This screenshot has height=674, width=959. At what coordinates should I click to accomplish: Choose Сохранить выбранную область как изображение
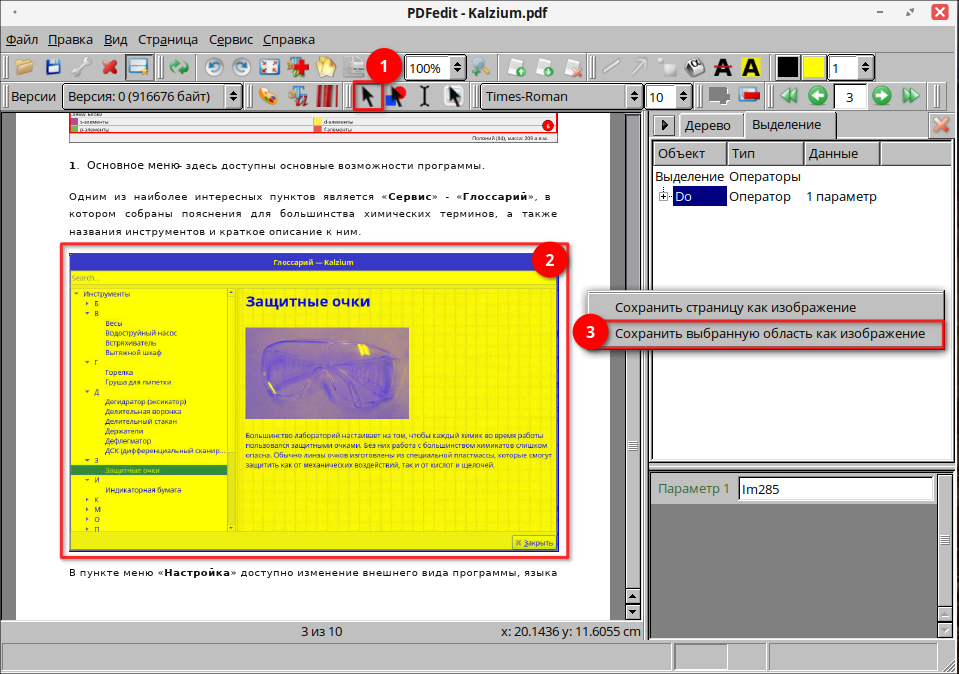tap(769, 333)
